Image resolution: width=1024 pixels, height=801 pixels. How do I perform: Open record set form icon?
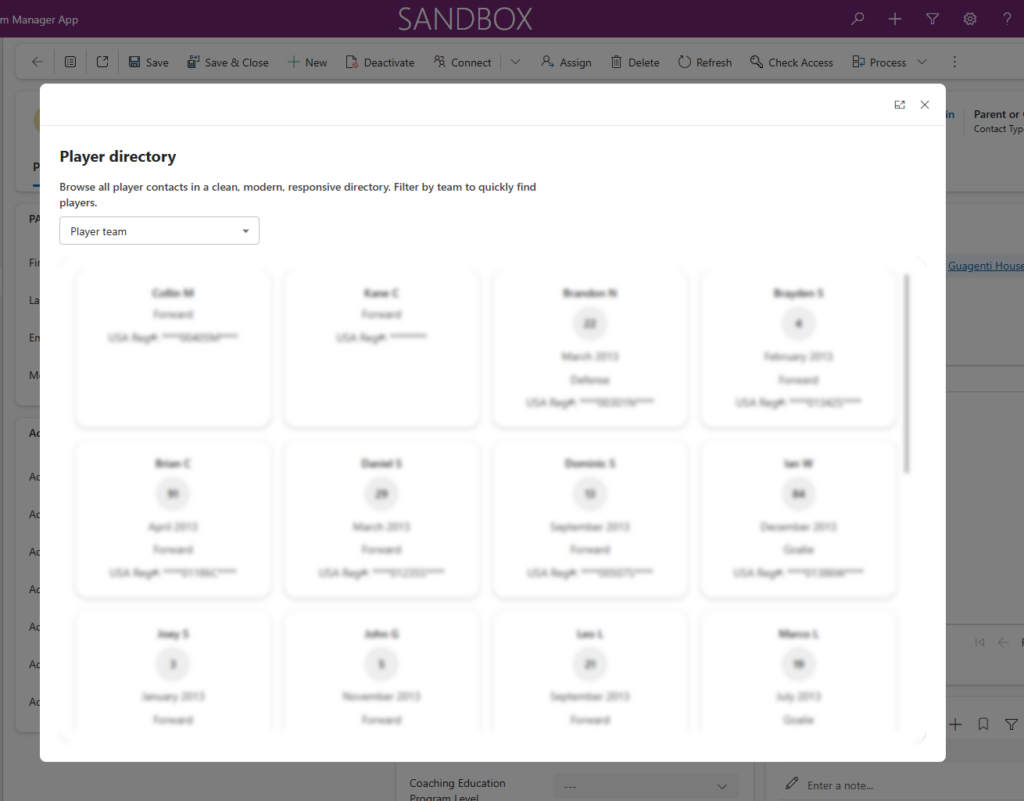pyautogui.click(x=71, y=62)
